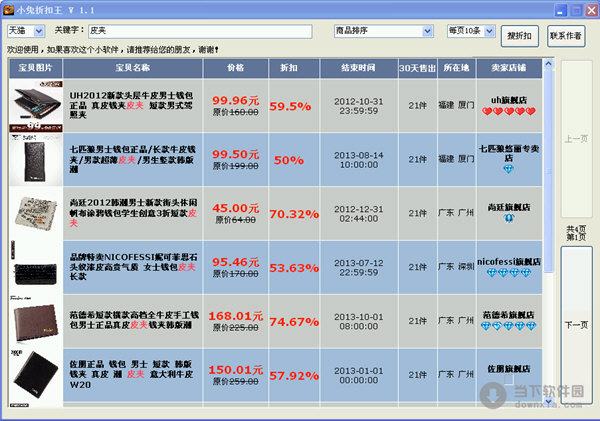Viewport: 600px width, 421px height.
Task: Click the 佐朋正品 钱包 product name
Action: (x=131, y=374)
